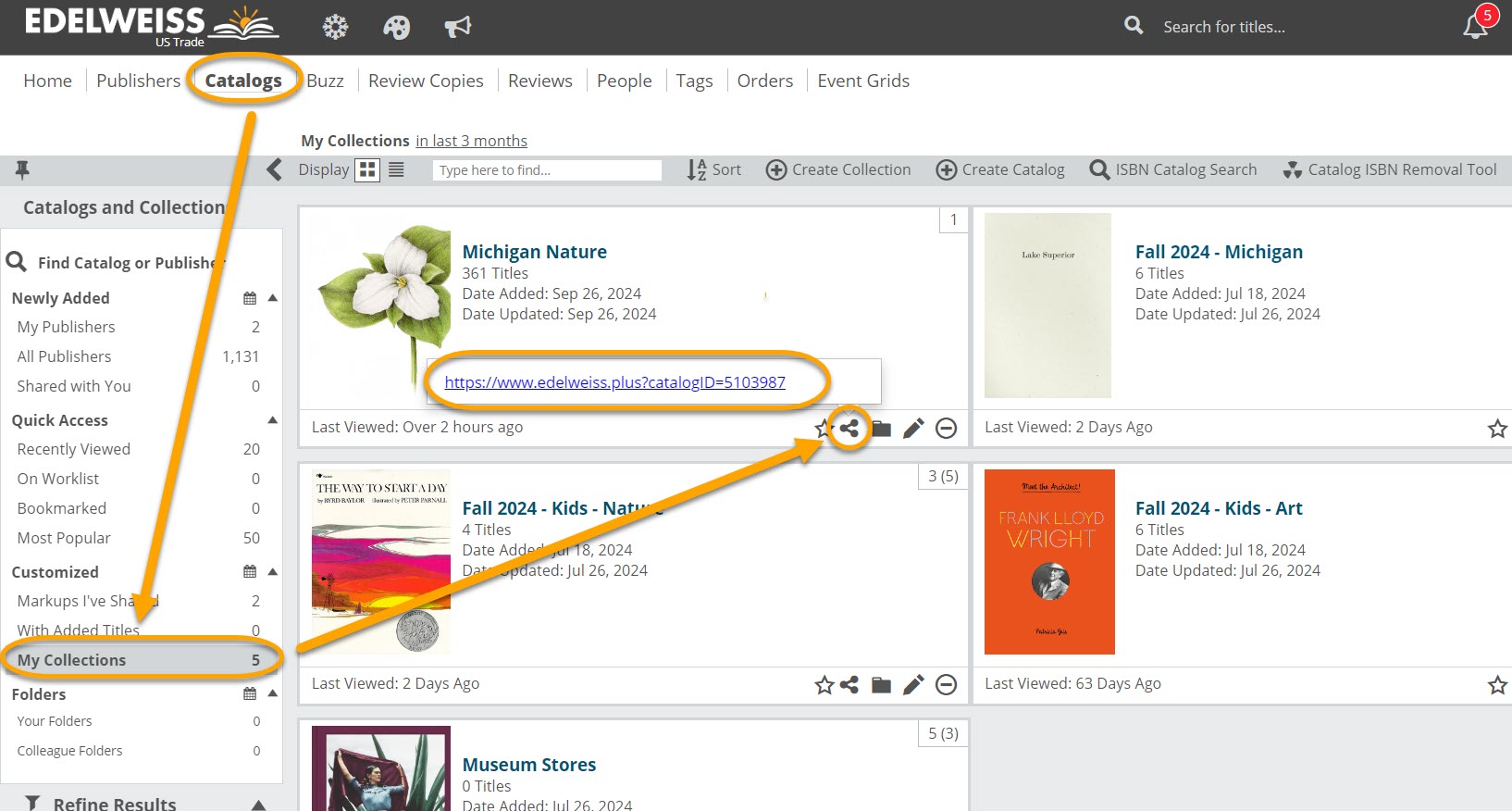Image resolution: width=1512 pixels, height=811 pixels.
Task: Click the pin icon above sidebar
Action: click(x=22, y=169)
